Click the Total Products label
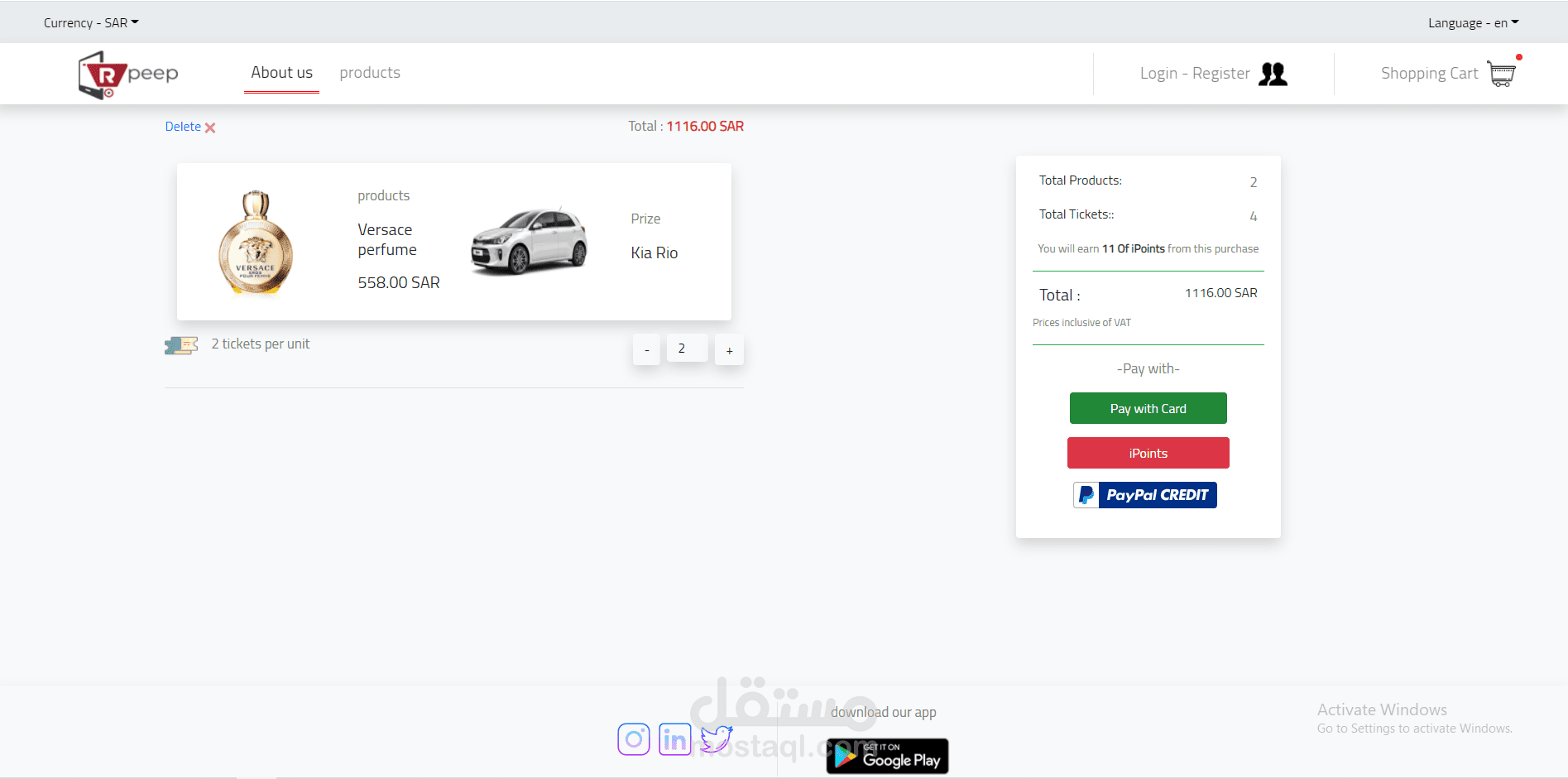This screenshot has width=1568, height=779. click(1081, 180)
